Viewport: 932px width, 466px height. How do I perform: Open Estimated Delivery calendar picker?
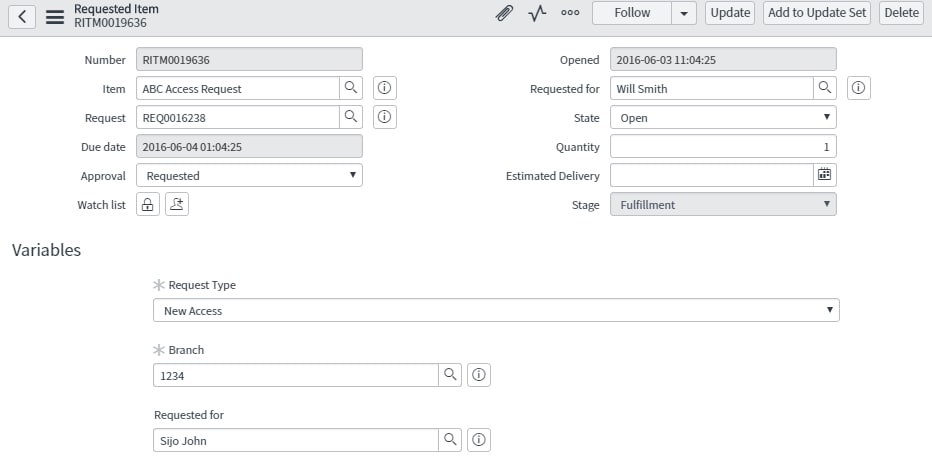[824, 175]
